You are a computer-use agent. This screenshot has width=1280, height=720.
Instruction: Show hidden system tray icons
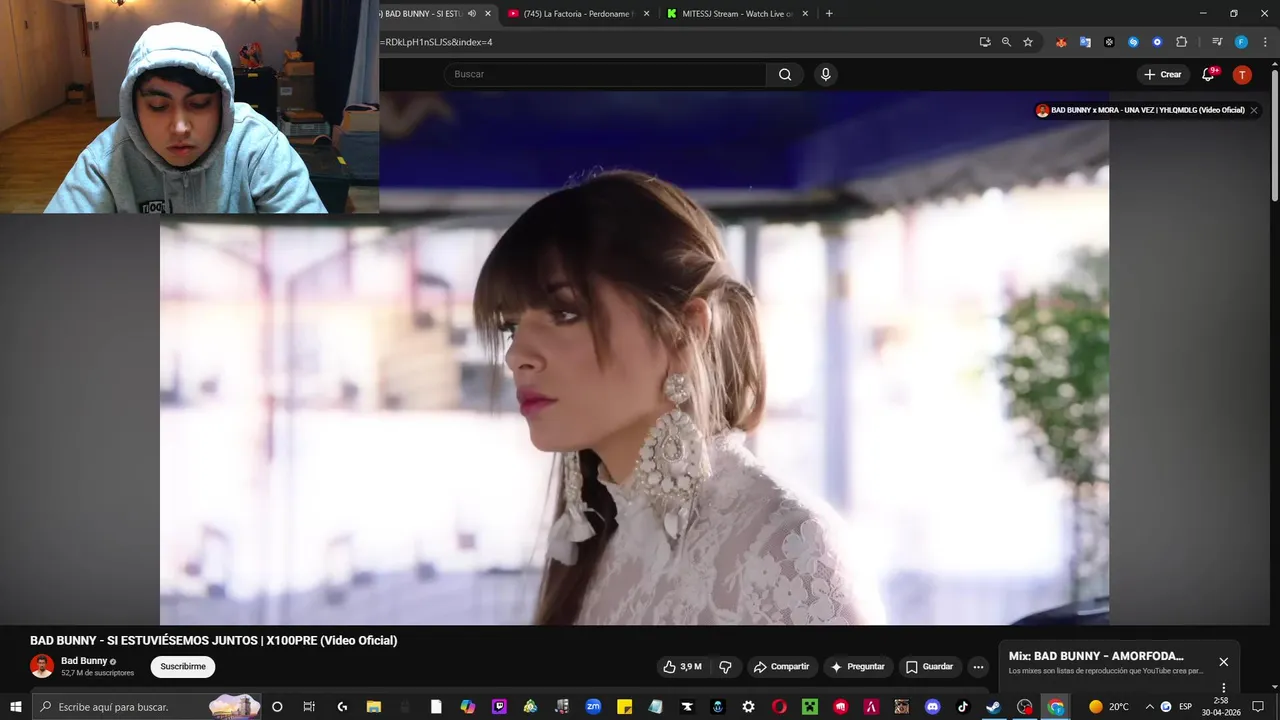[x=1149, y=707]
